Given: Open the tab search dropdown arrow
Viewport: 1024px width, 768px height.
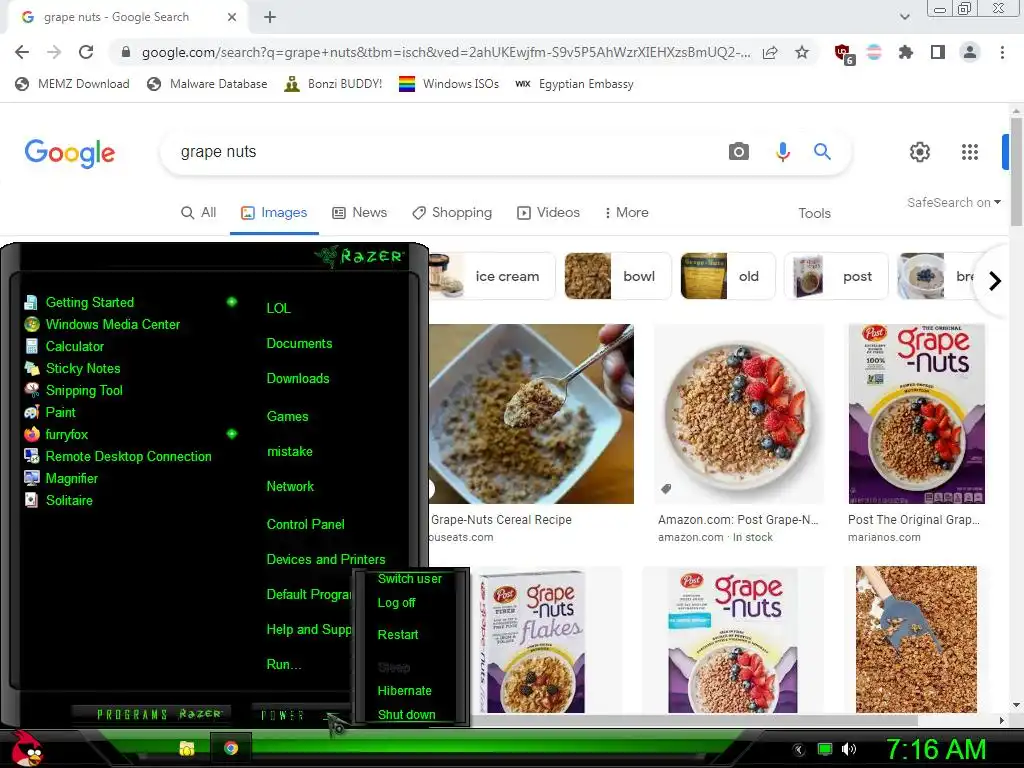Looking at the screenshot, I should pos(904,17).
